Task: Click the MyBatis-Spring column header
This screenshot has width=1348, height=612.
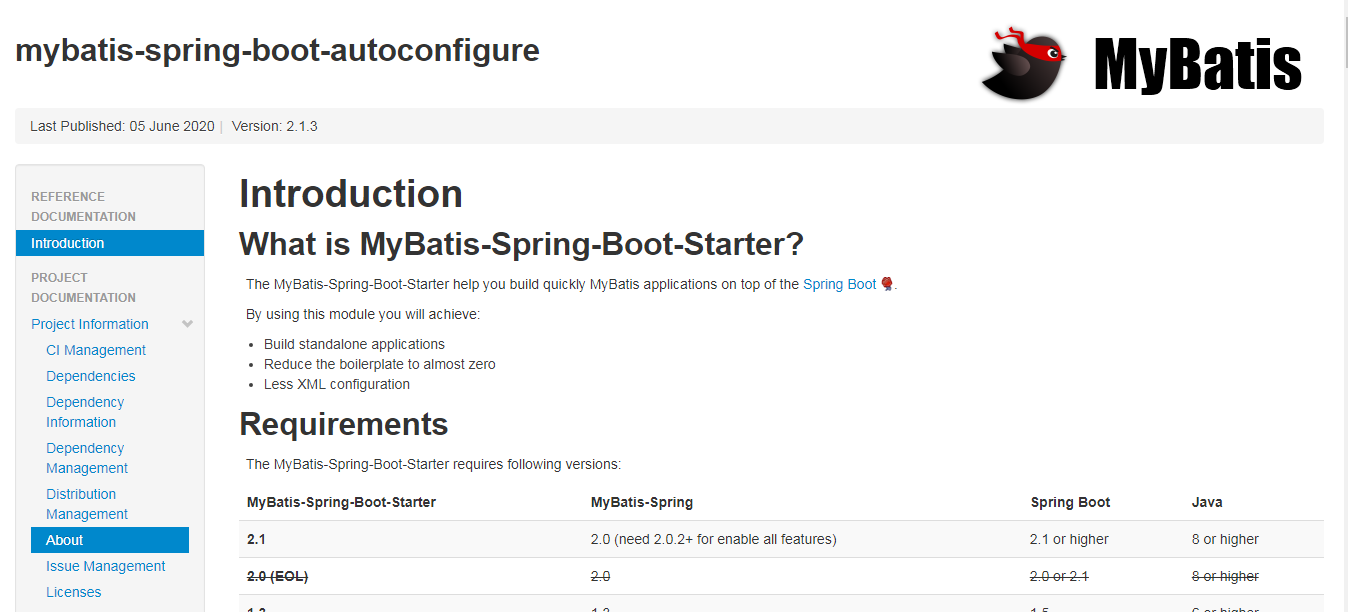Action: (642, 502)
